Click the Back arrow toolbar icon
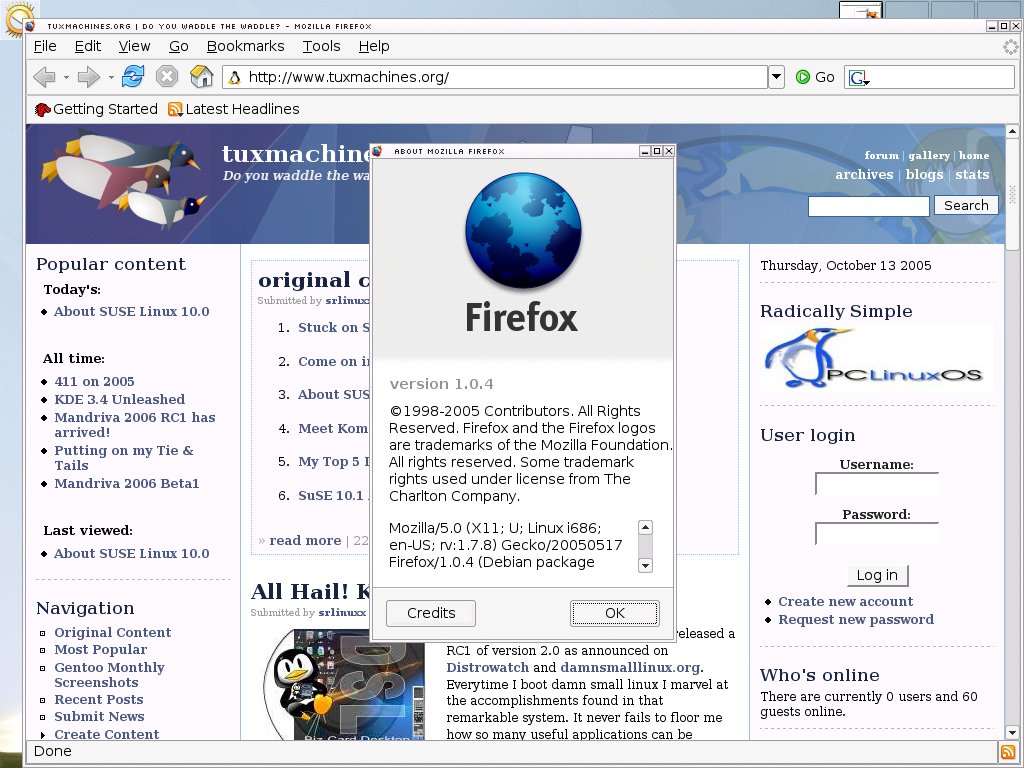The image size is (1024, 768). click(44, 77)
